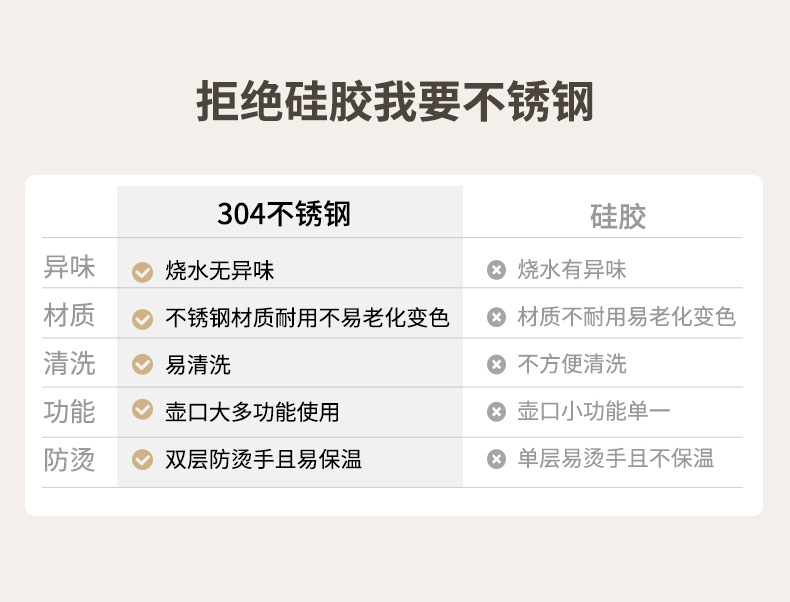Click the 功能 row label
The height and width of the screenshot is (602, 790).
tap(70, 411)
